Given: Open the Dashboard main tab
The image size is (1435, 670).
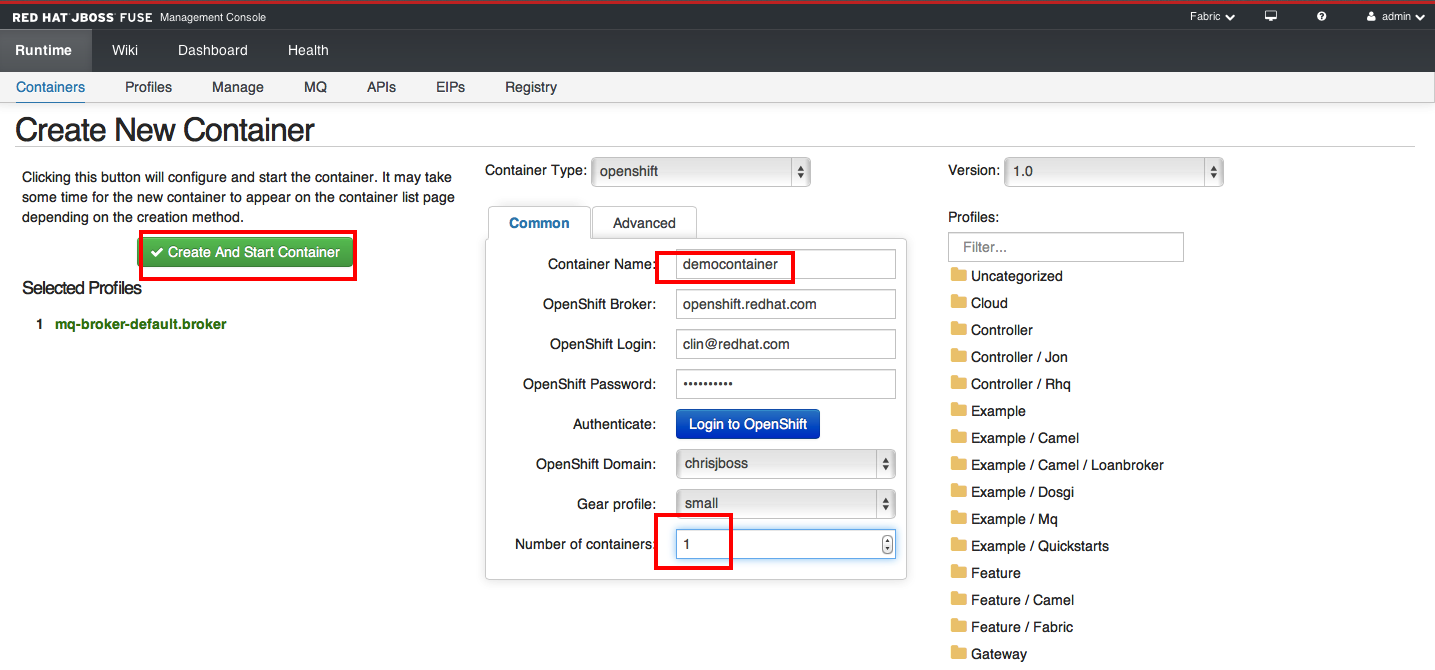Looking at the screenshot, I should (x=213, y=50).
